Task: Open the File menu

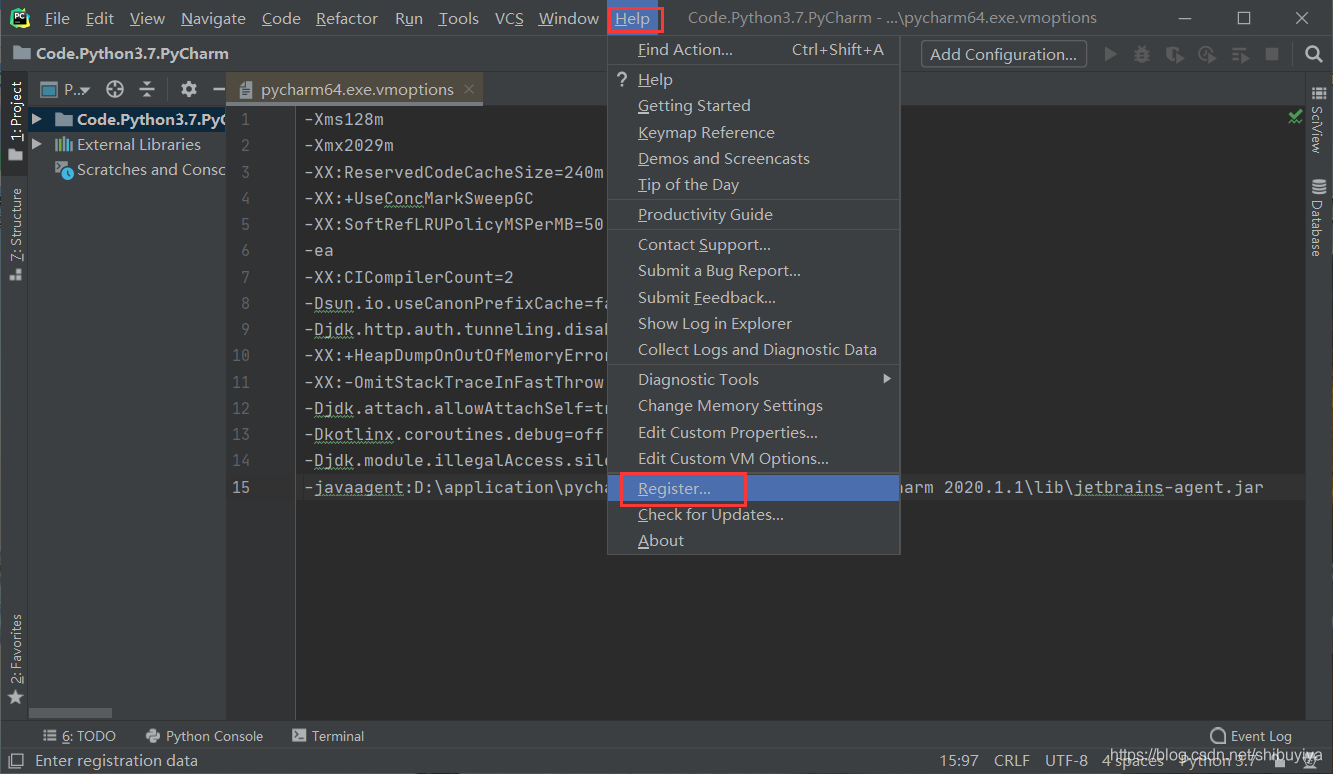Action: point(57,19)
